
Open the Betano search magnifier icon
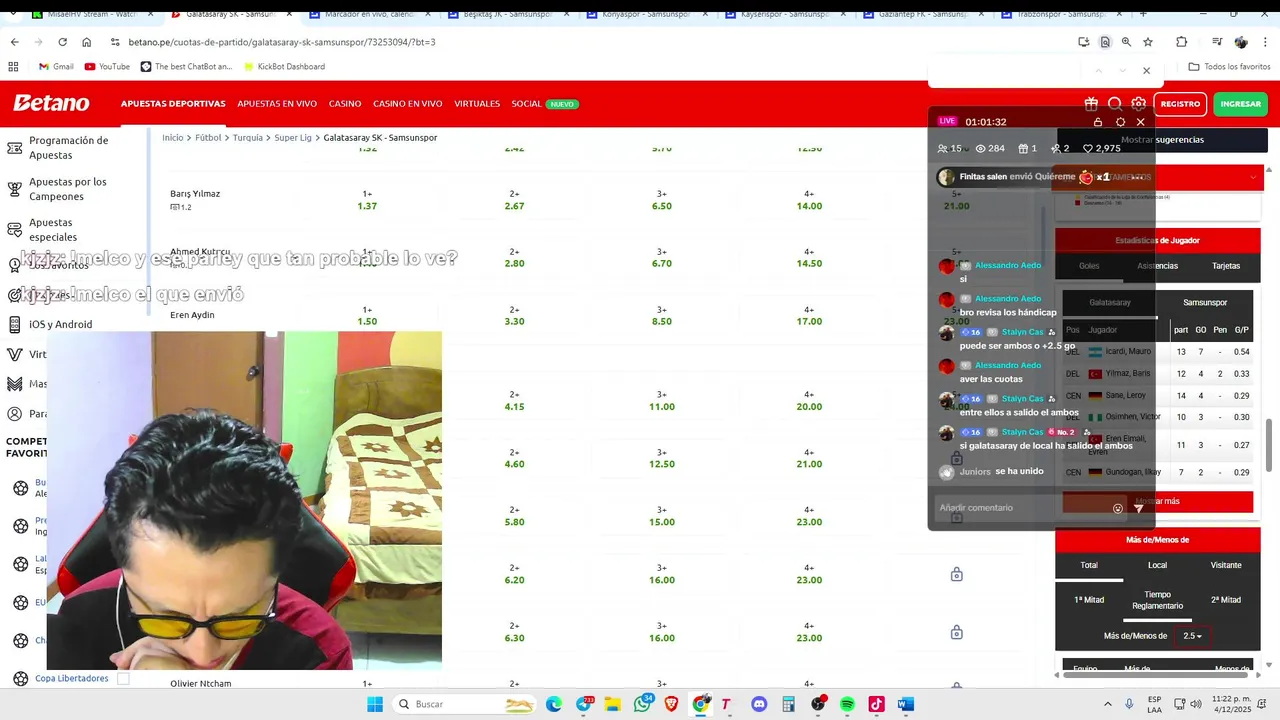(1115, 104)
